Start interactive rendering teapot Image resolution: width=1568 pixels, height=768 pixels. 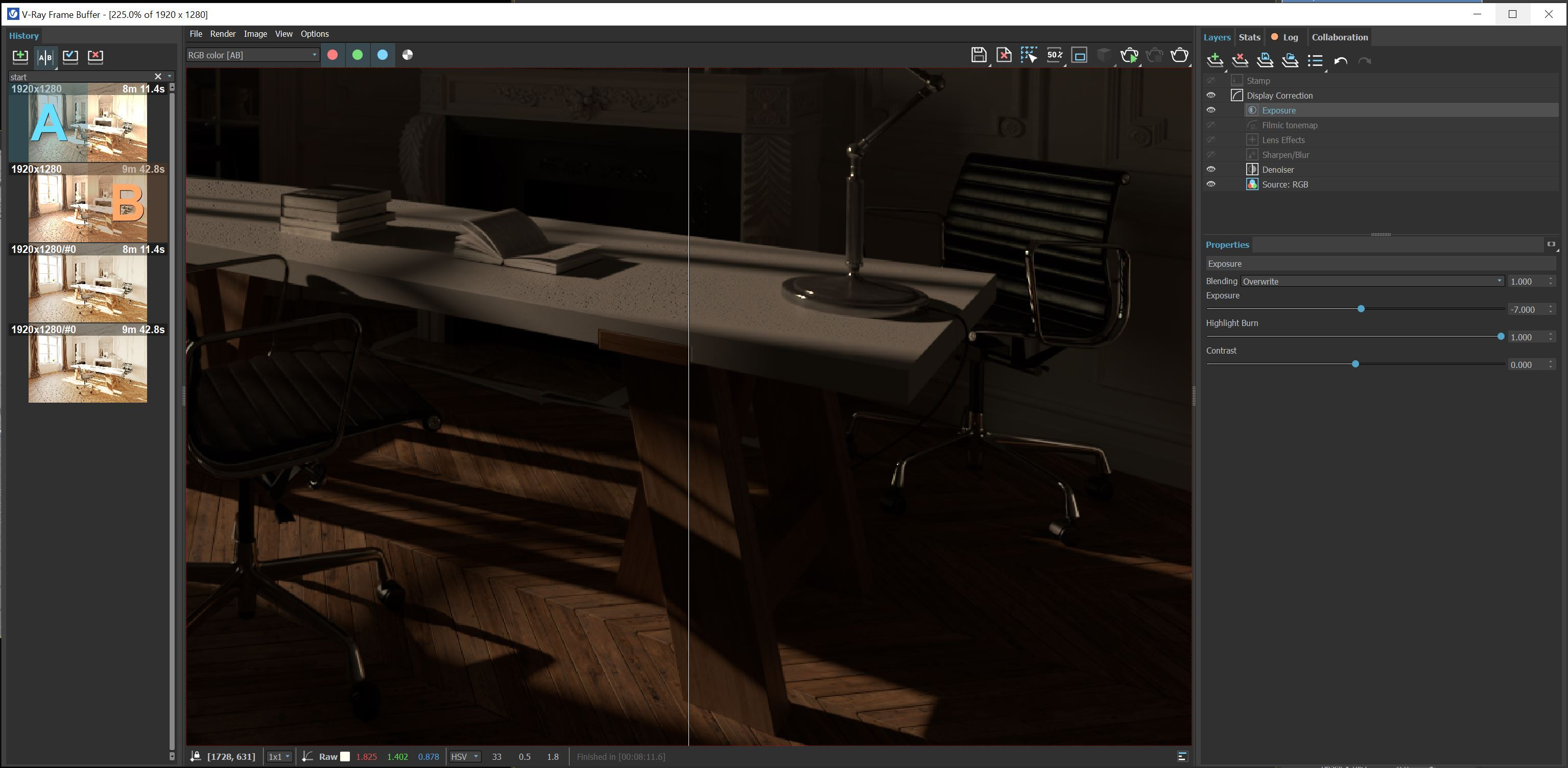point(1129,55)
